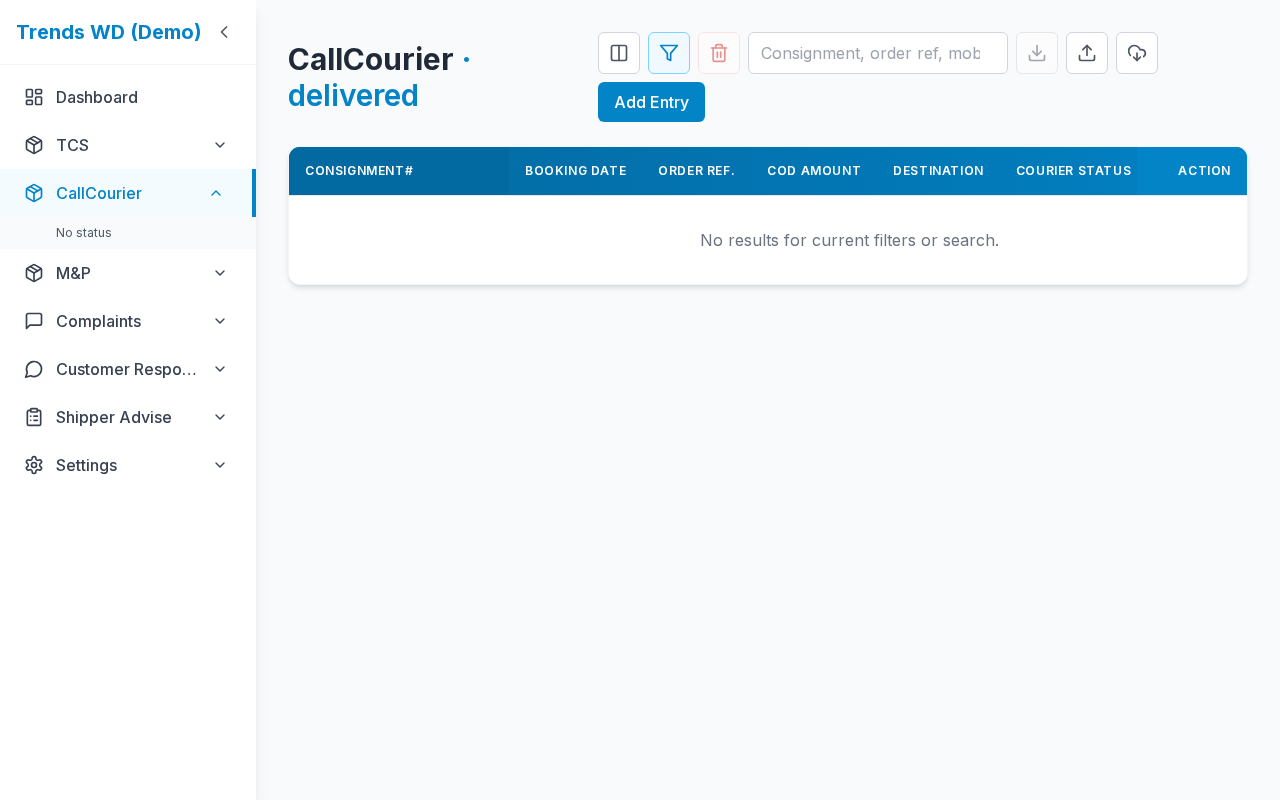Toggle the column visibility icon
Viewport: 1280px width, 800px height.
pyautogui.click(x=619, y=53)
